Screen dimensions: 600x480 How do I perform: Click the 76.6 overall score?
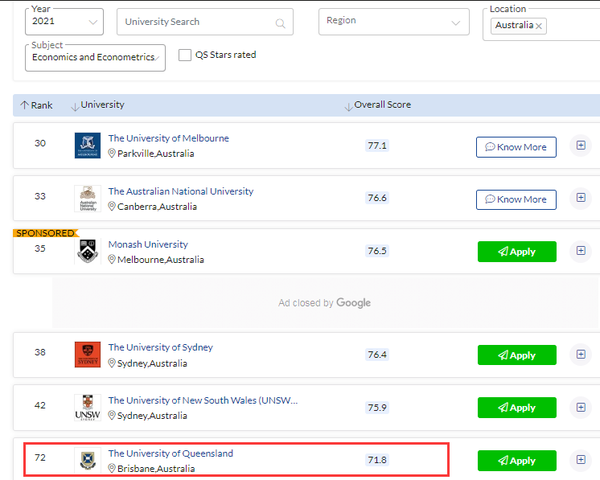click(377, 198)
